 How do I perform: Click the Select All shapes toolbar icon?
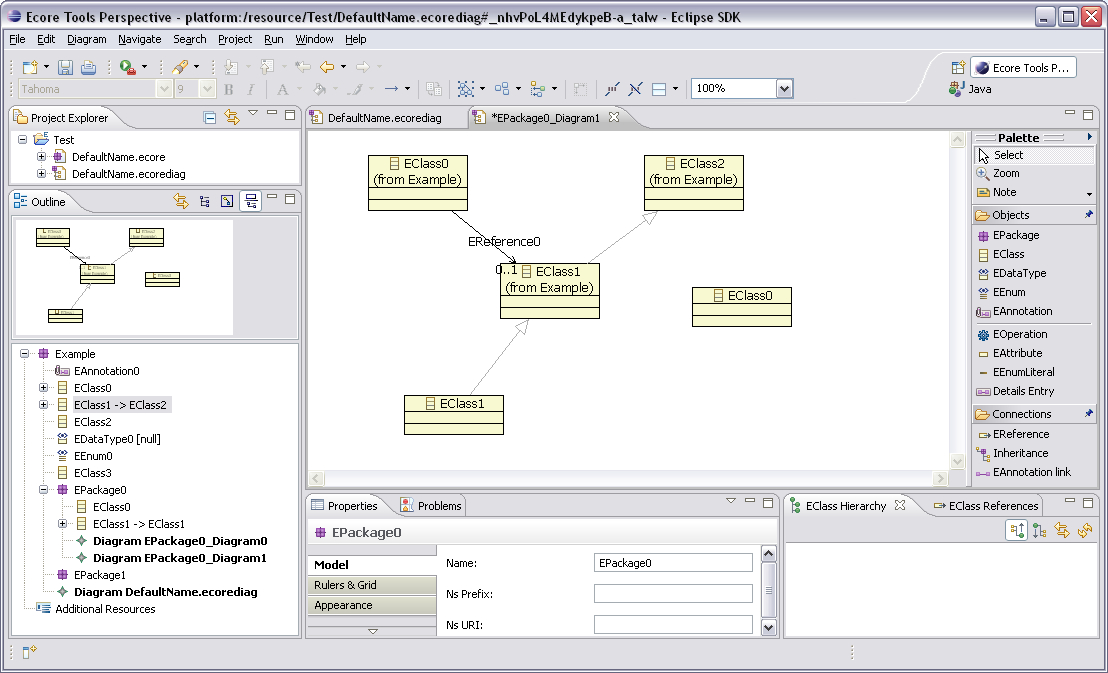click(466, 88)
